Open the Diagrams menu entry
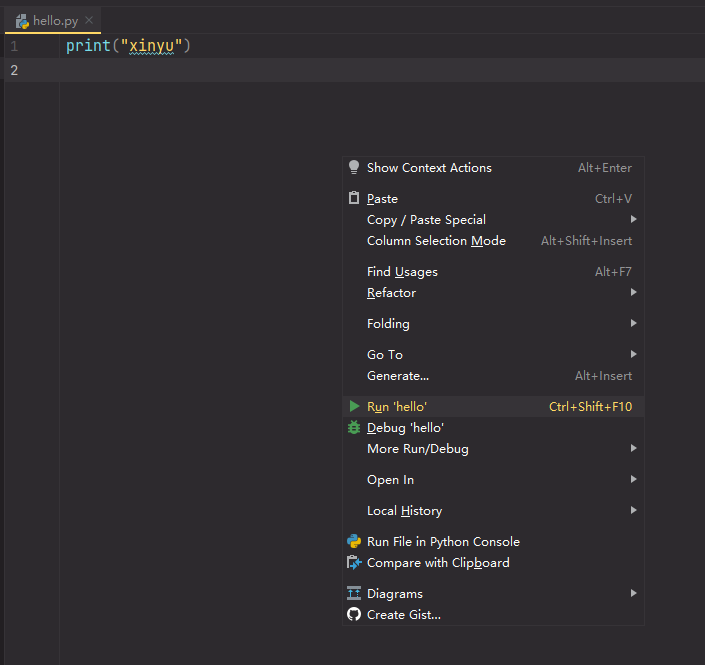This screenshot has width=705, height=665. pyautogui.click(x=494, y=594)
